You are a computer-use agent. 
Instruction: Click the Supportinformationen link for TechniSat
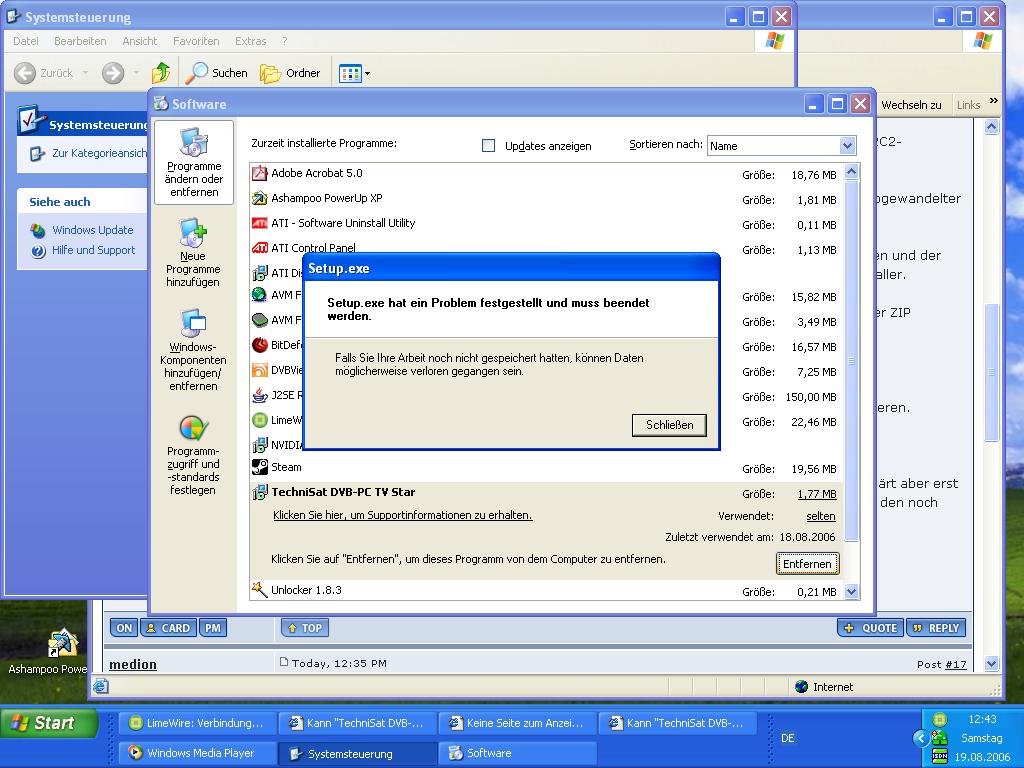(402, 515)
